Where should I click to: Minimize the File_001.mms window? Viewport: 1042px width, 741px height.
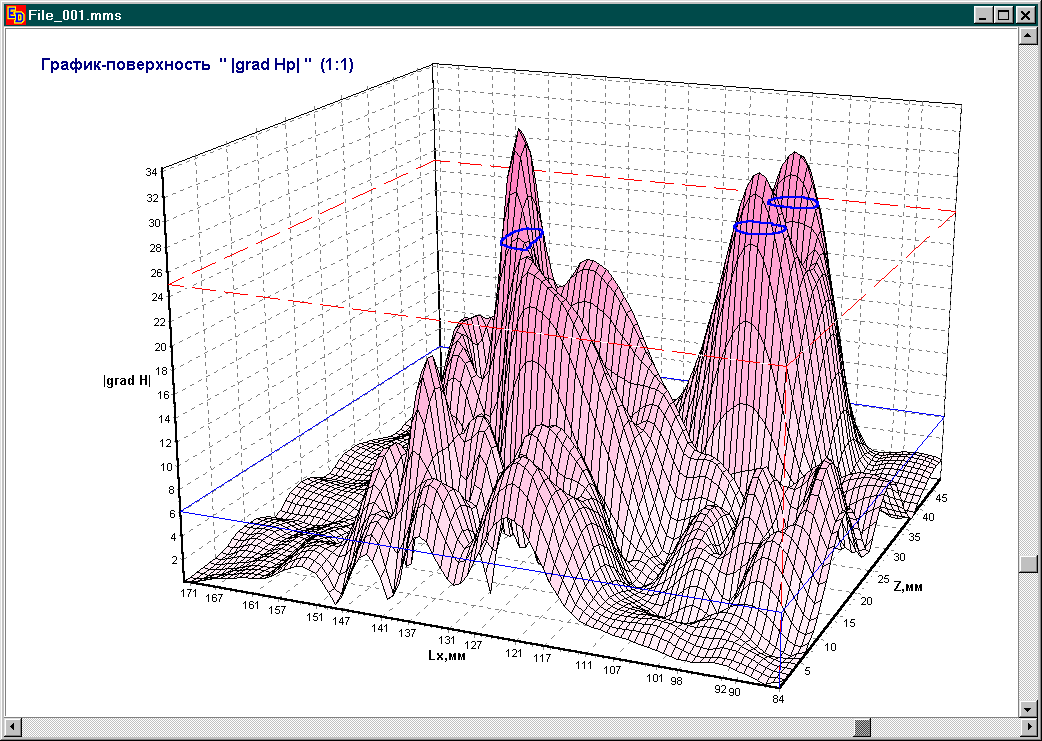tap(984, 15)
